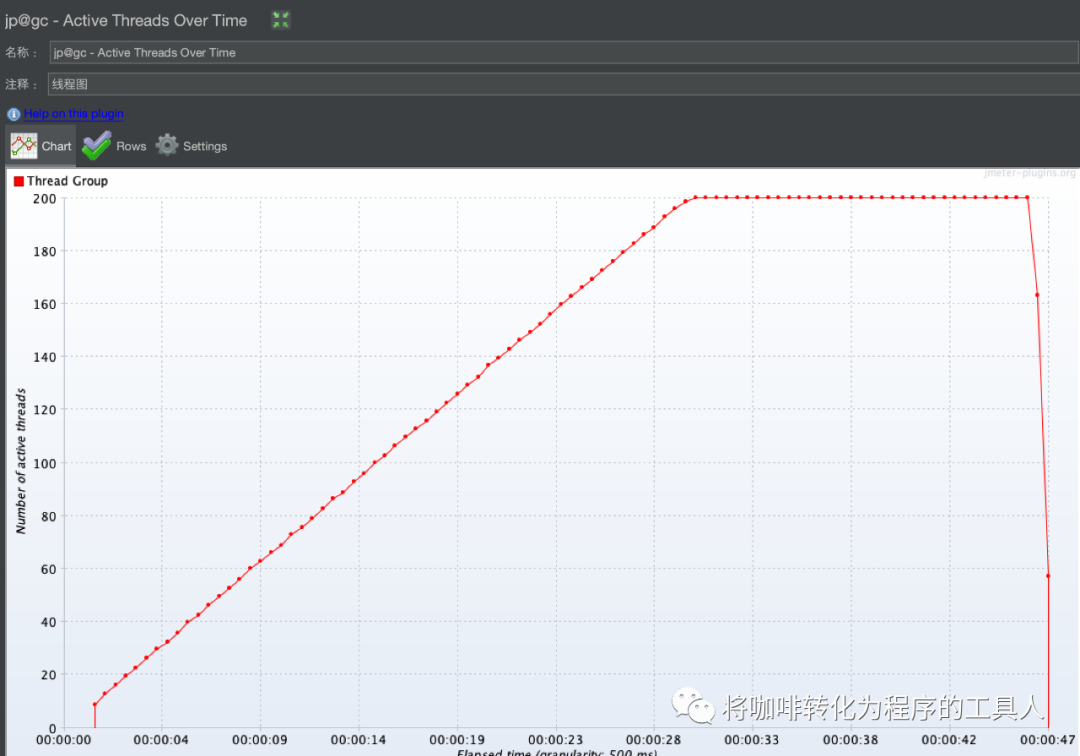Click the y-axis value 160
The height and width of the screenshot is (756, 1080).
point(45,304)
